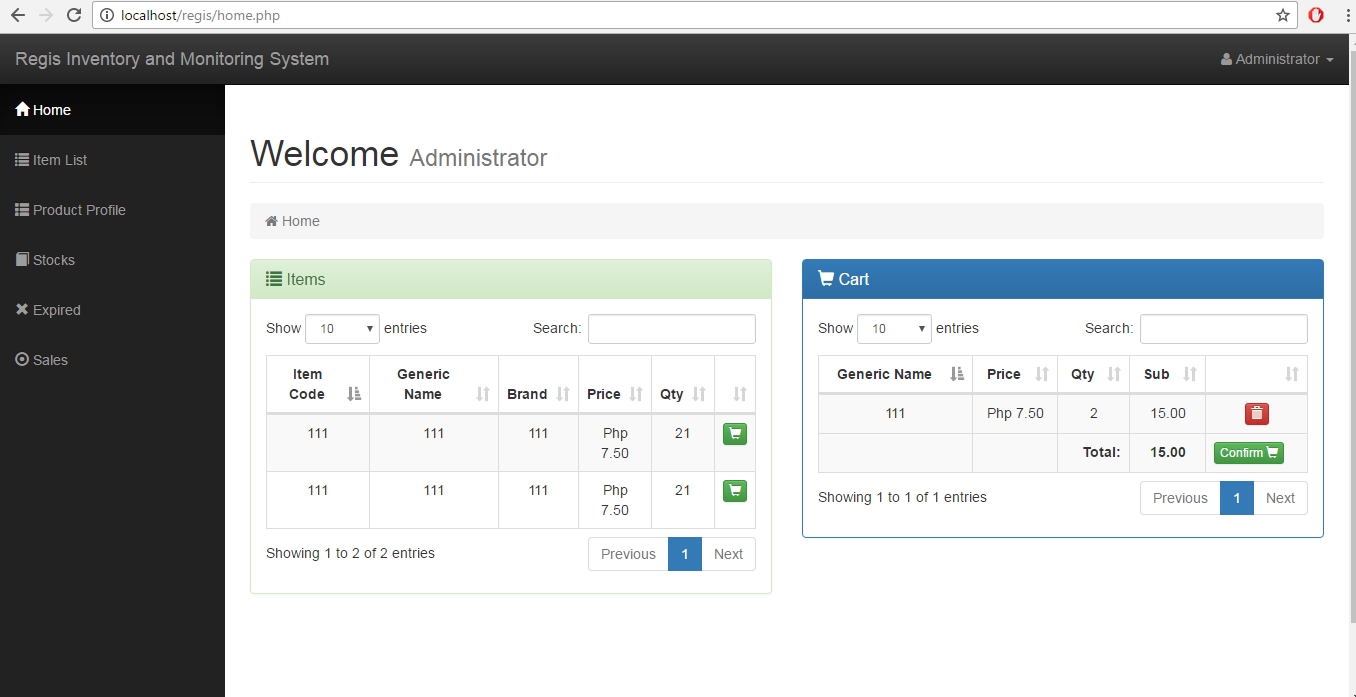The image size is (1356, 697).
Task: Sort Items table by Generic Name
Action: click(x=434, y=384)
